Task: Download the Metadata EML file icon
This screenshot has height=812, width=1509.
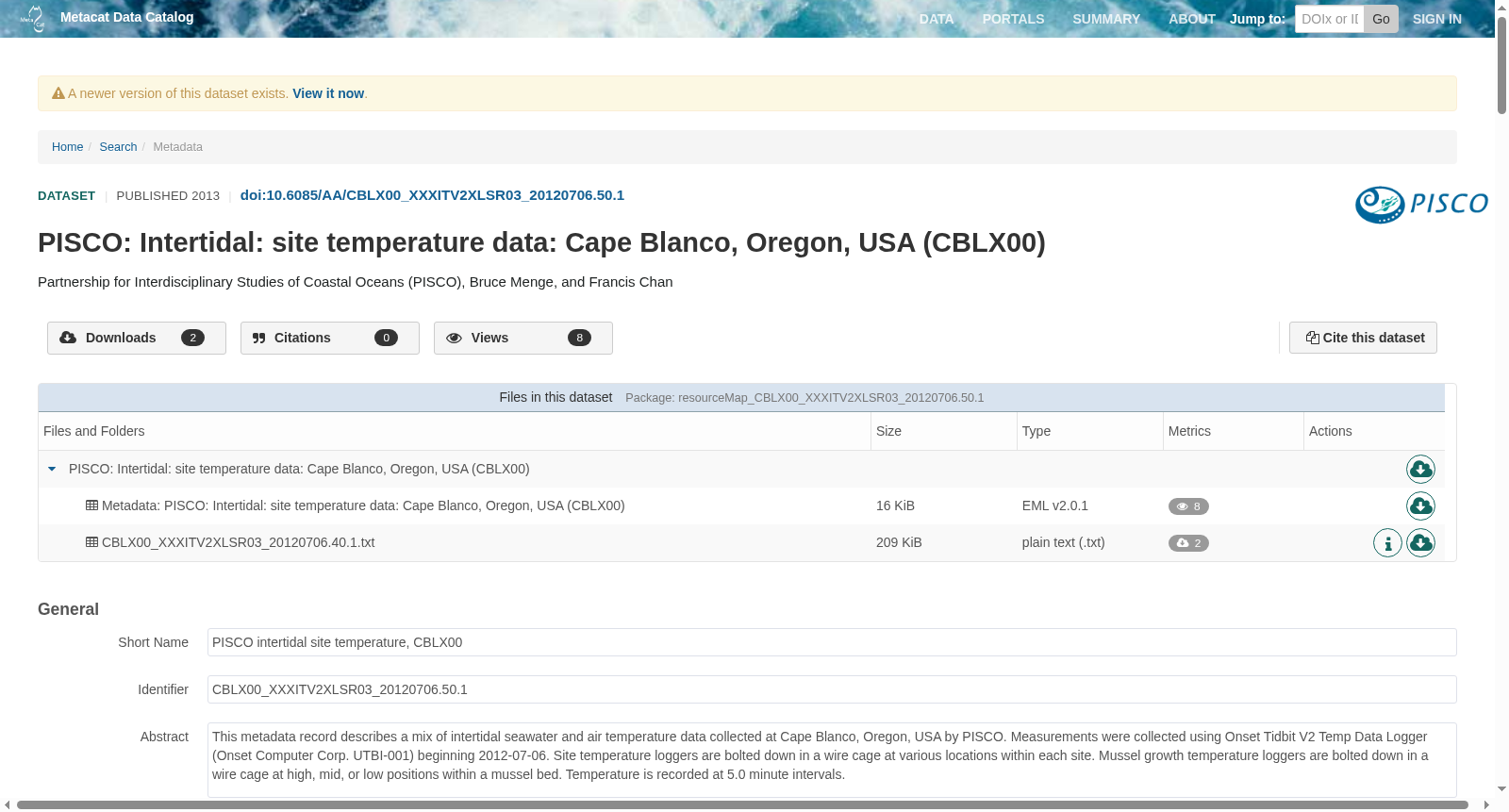Action: tap(1420, 505)
